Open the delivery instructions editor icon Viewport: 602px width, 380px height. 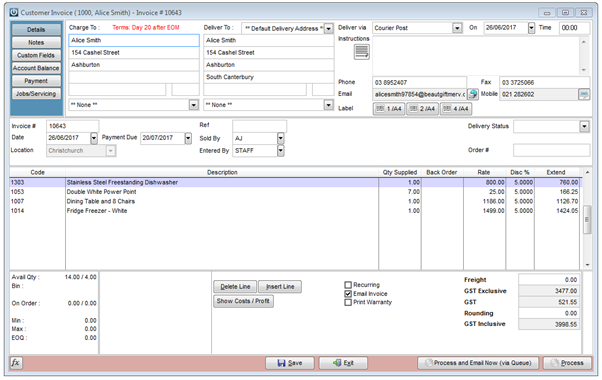tap(361, 52)
